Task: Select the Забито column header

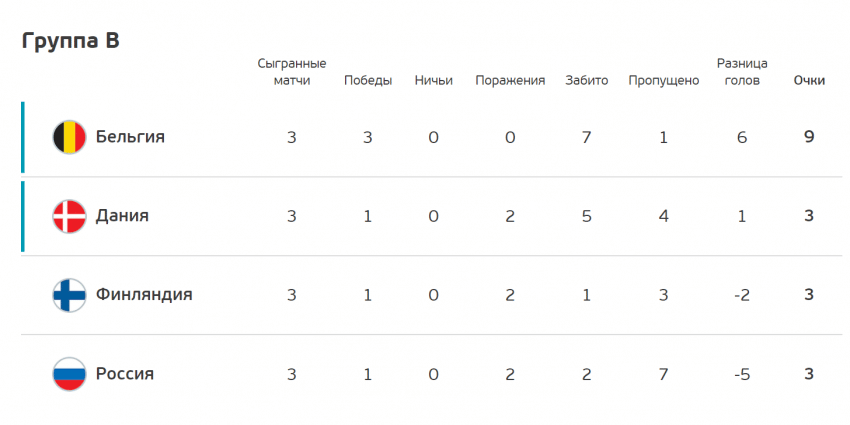Action: pos(587,81)
